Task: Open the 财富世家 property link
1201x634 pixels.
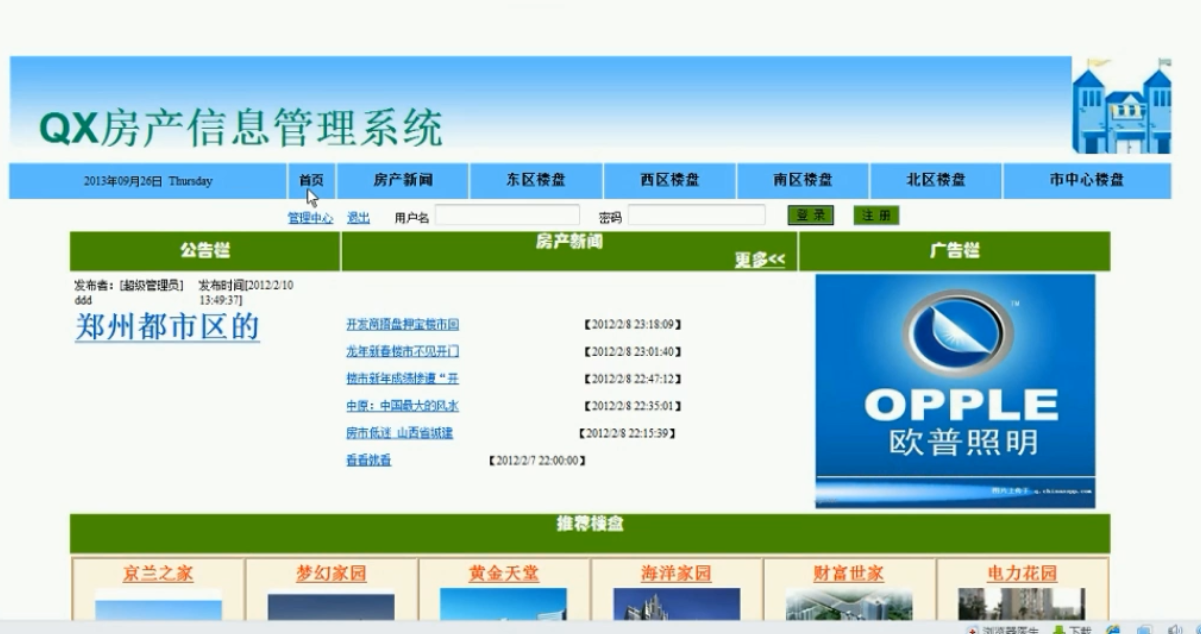Action: tap(849, 574)
